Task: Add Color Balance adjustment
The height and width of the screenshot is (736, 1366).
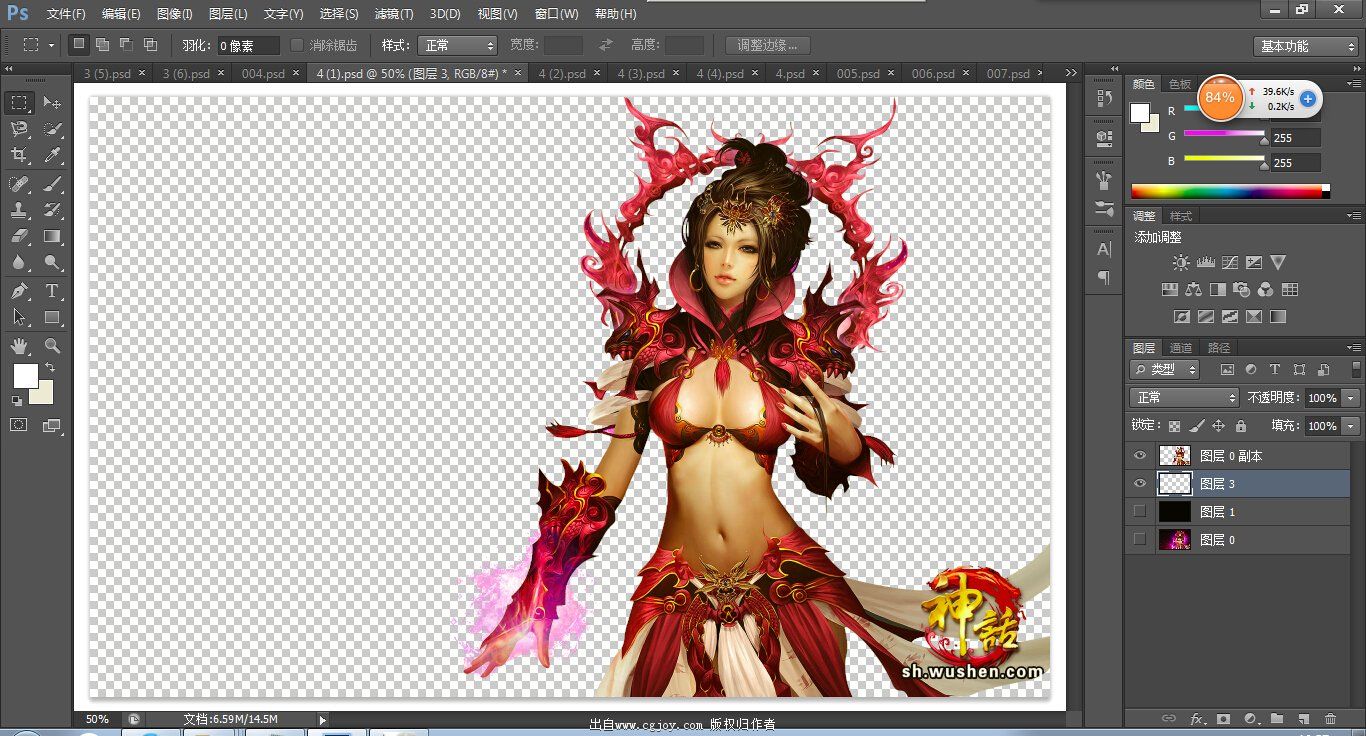Action: point(1193,290)
